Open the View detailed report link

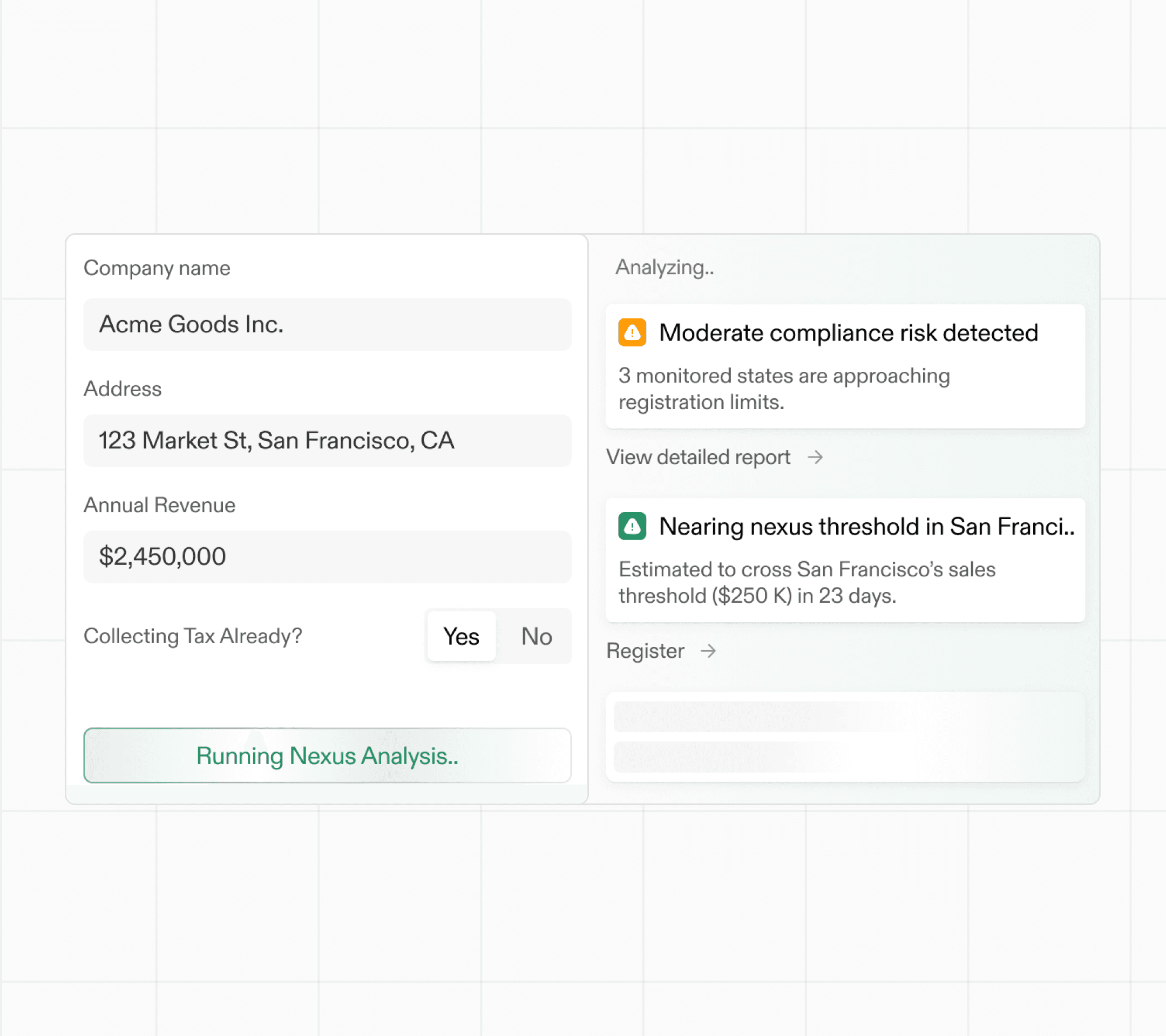coord(697,456)
